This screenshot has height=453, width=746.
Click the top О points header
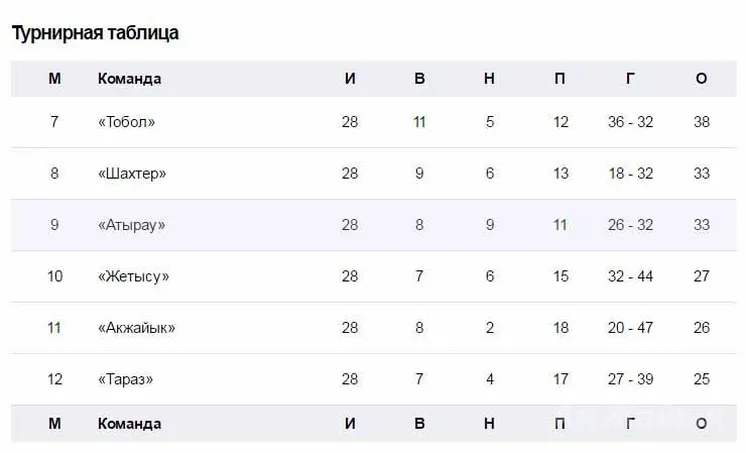[701, 79]
